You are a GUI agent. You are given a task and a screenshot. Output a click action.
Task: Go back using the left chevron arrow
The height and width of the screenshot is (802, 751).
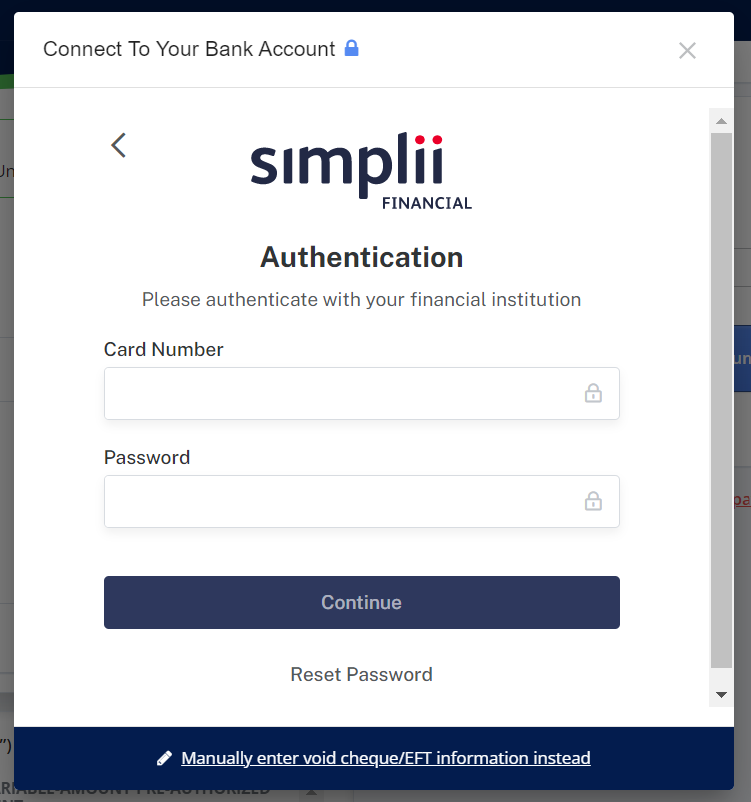(118, 145)
